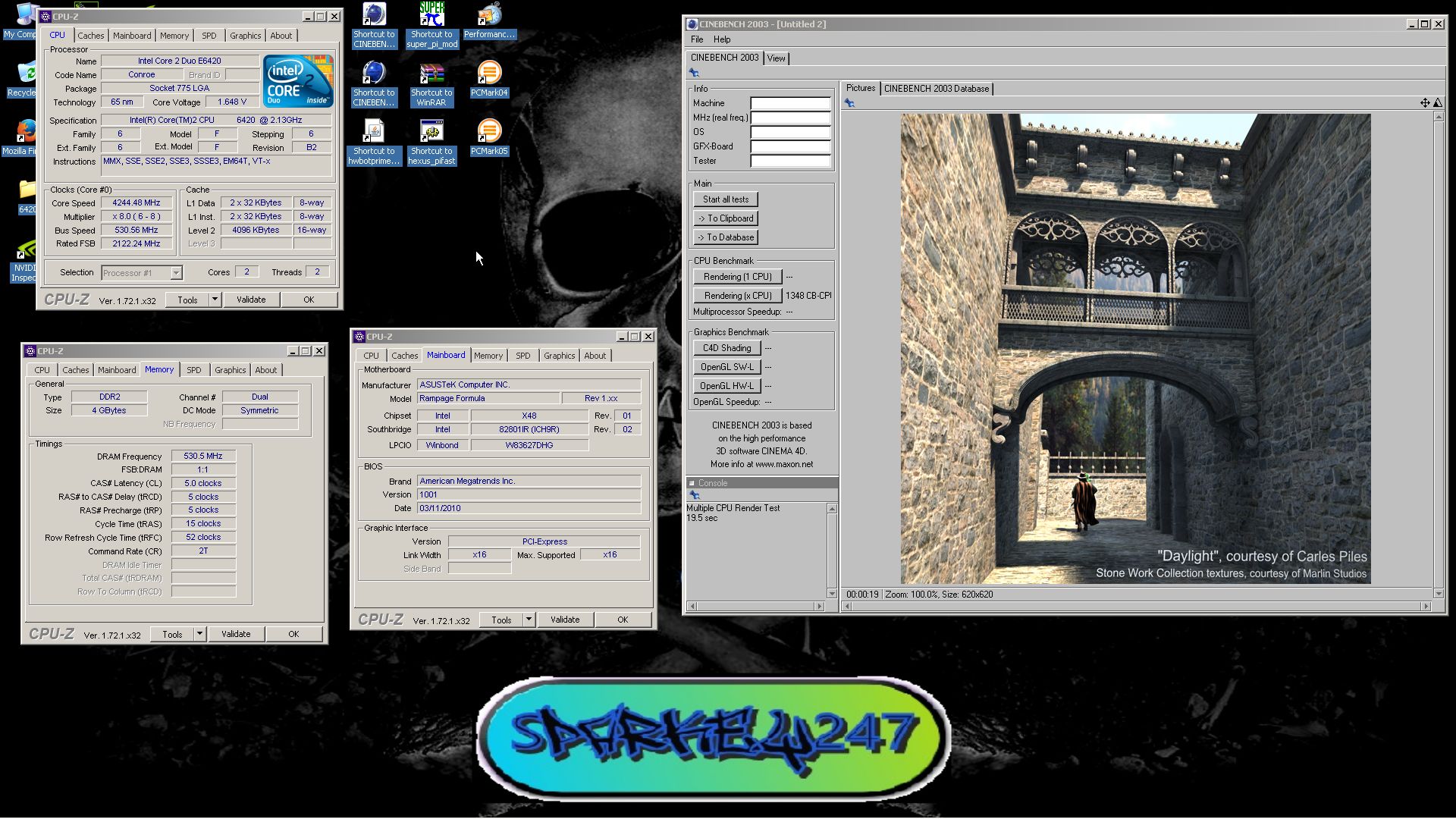Click the console panel scroll down arrow

tap(832, 594)
